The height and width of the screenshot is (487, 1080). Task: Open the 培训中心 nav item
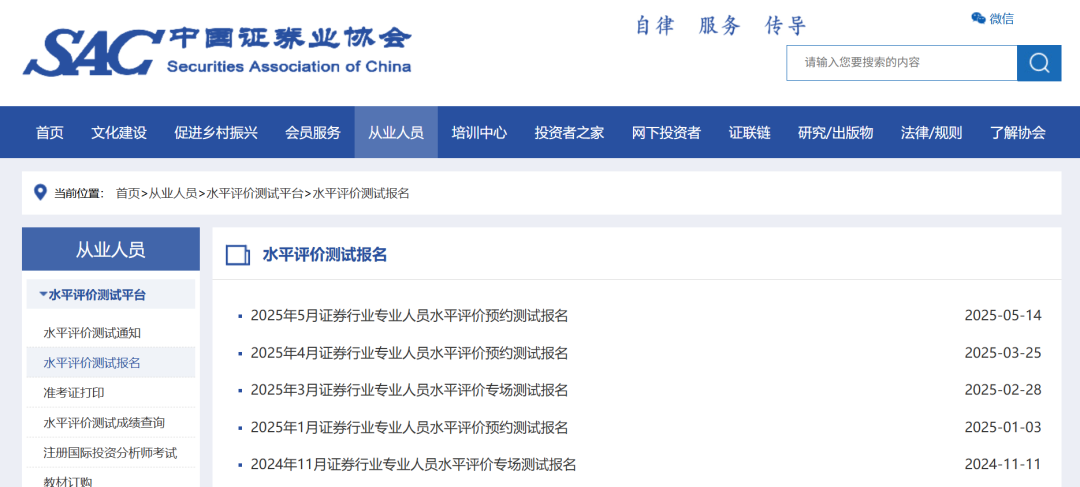point(479,133)
